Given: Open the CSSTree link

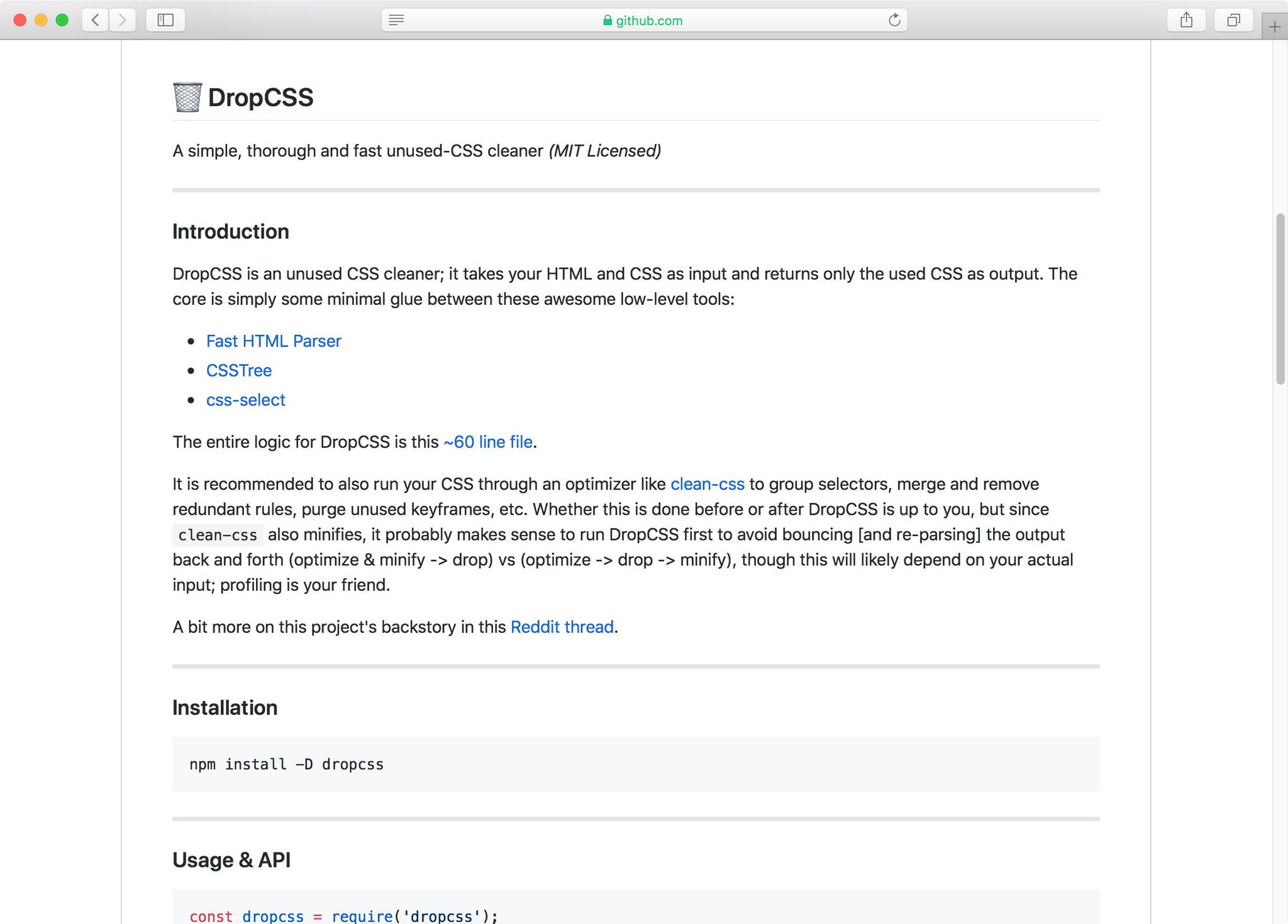Looking at the screenshot, I should tap(239, 370).
